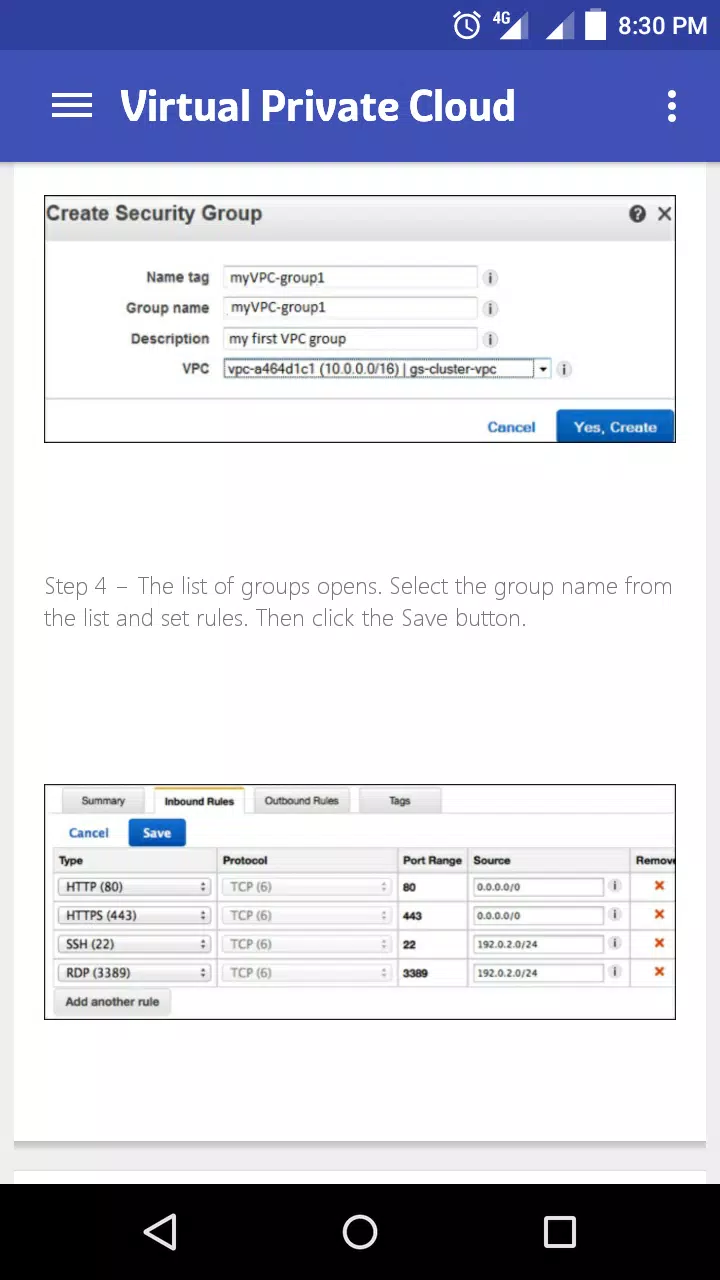720x1280 pixels.
Task: Select the Inbound Rules tab
Action: tap(199, 801)
